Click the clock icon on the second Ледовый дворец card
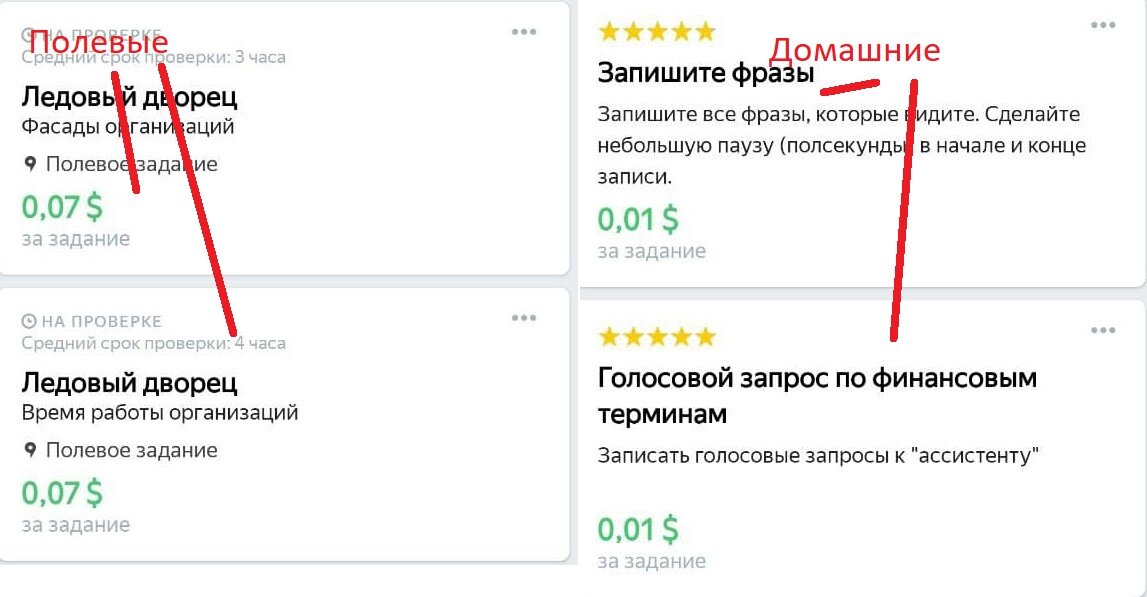Viewport: 1147px width, 597px height. (27, 320)
